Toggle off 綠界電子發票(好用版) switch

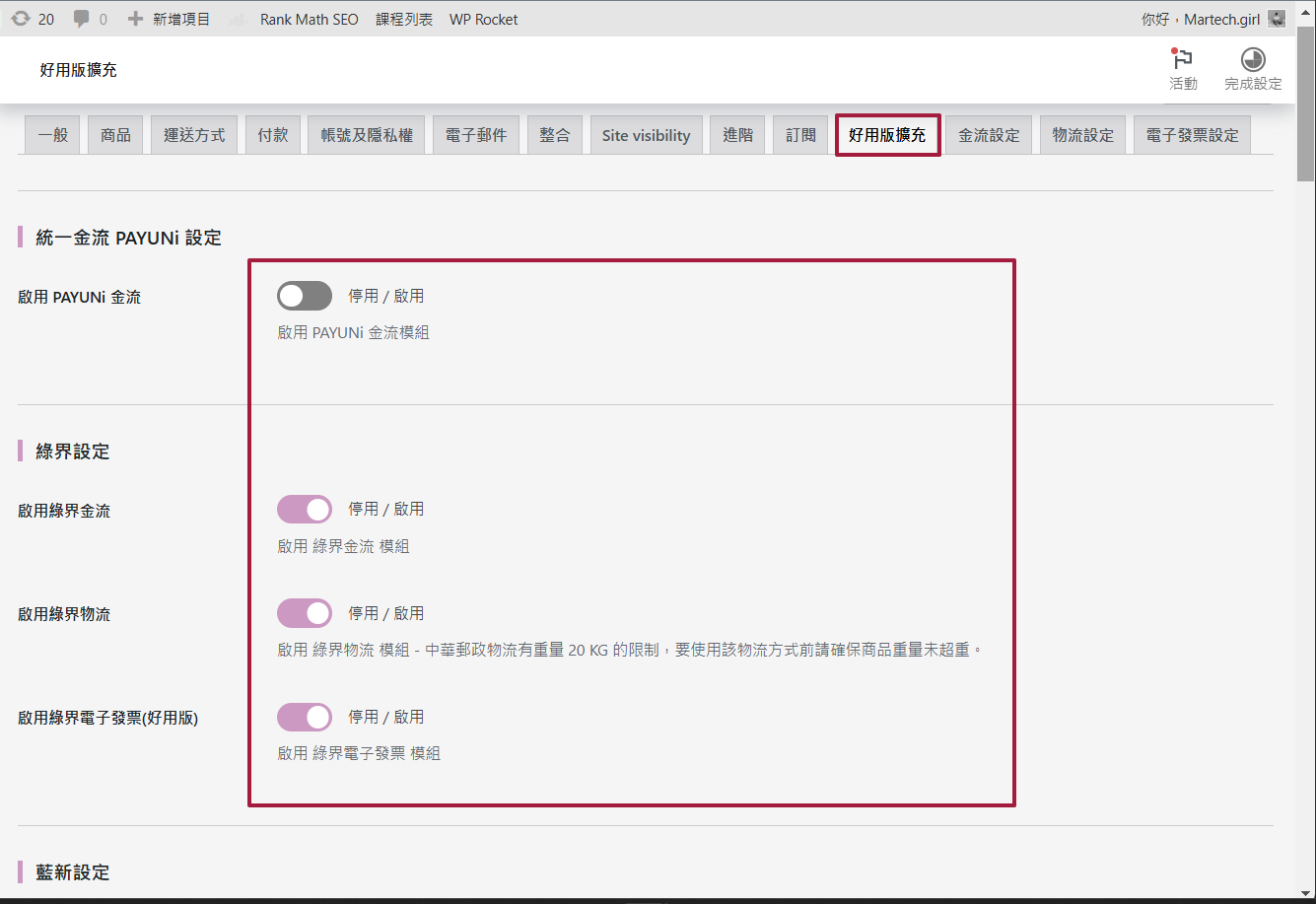click(x=305, y=717)
